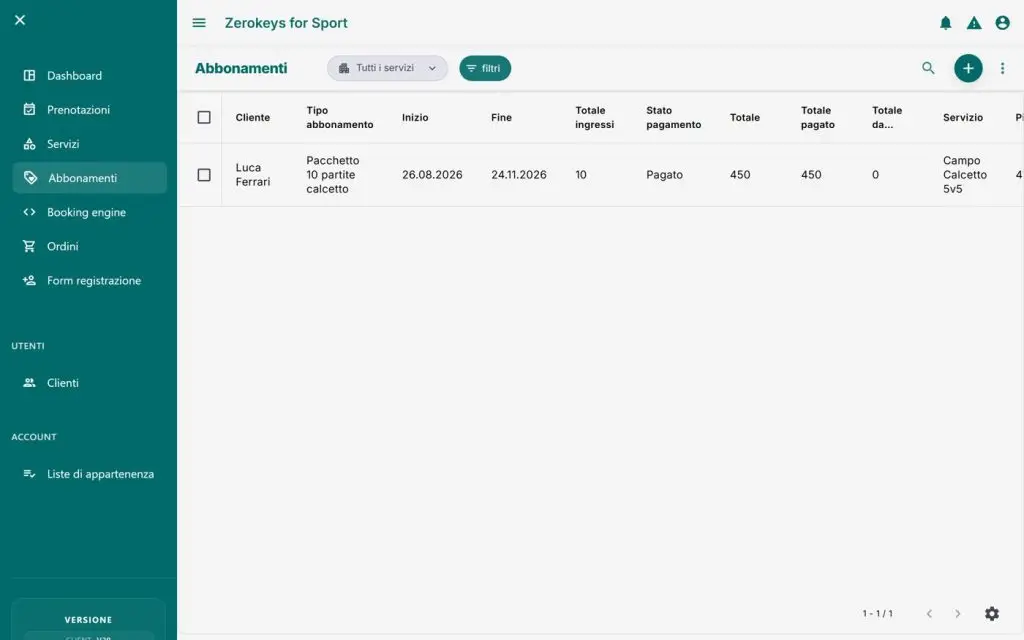This screenshot has width=1024, height=640.
Task: Toggle the hamburger menu icon
Action: (199, 23)
